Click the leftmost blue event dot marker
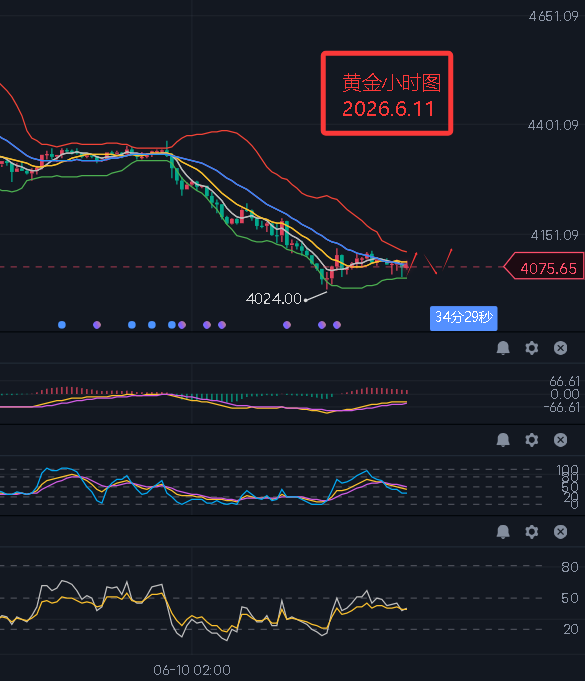 tap(62, 325)
